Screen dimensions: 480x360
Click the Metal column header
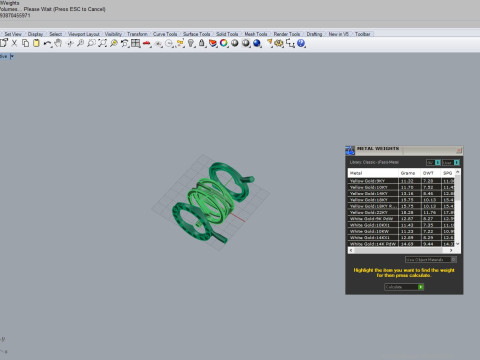tap(373, 173)
